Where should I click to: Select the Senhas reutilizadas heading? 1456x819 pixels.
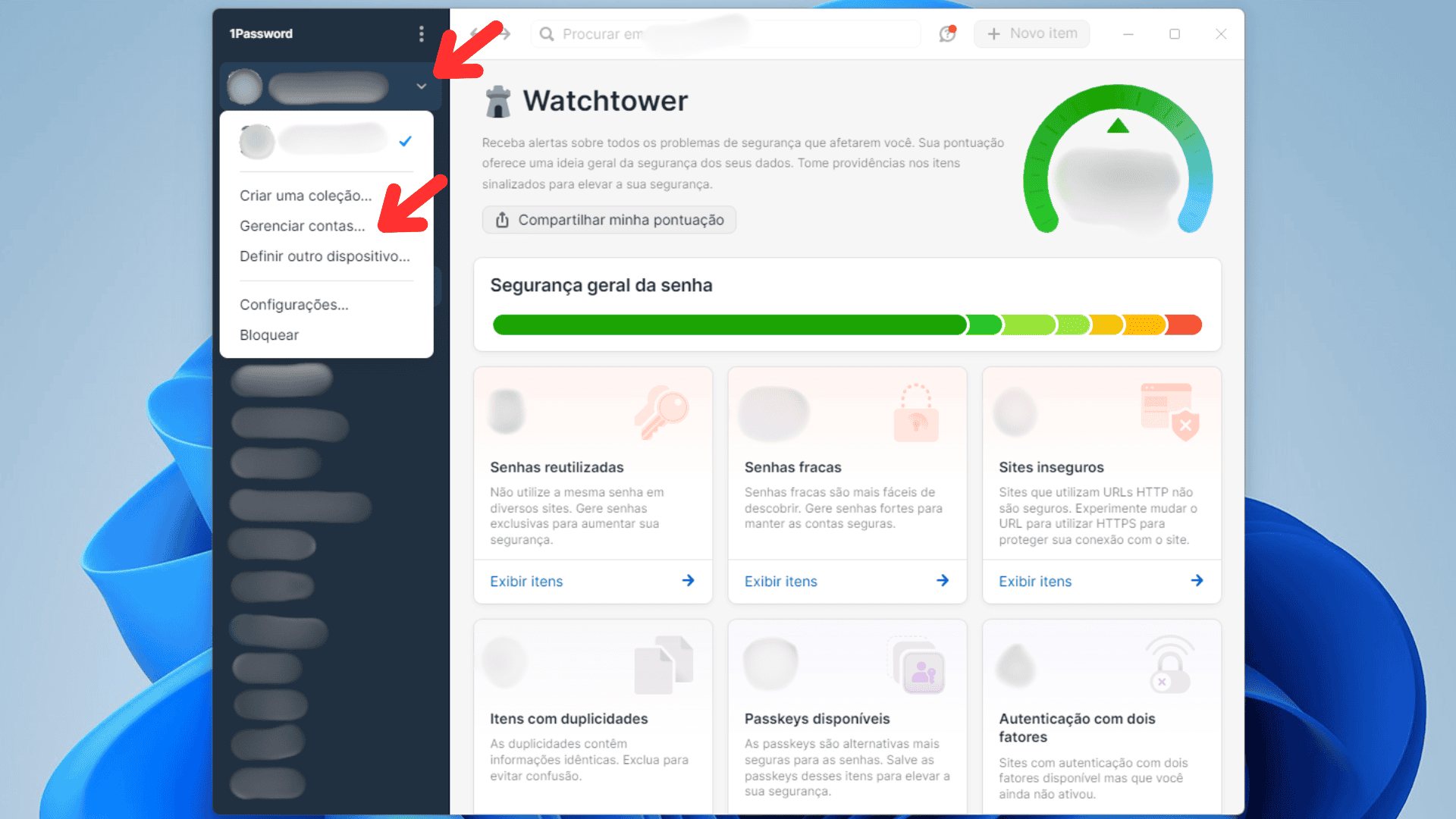pos(557,468)
